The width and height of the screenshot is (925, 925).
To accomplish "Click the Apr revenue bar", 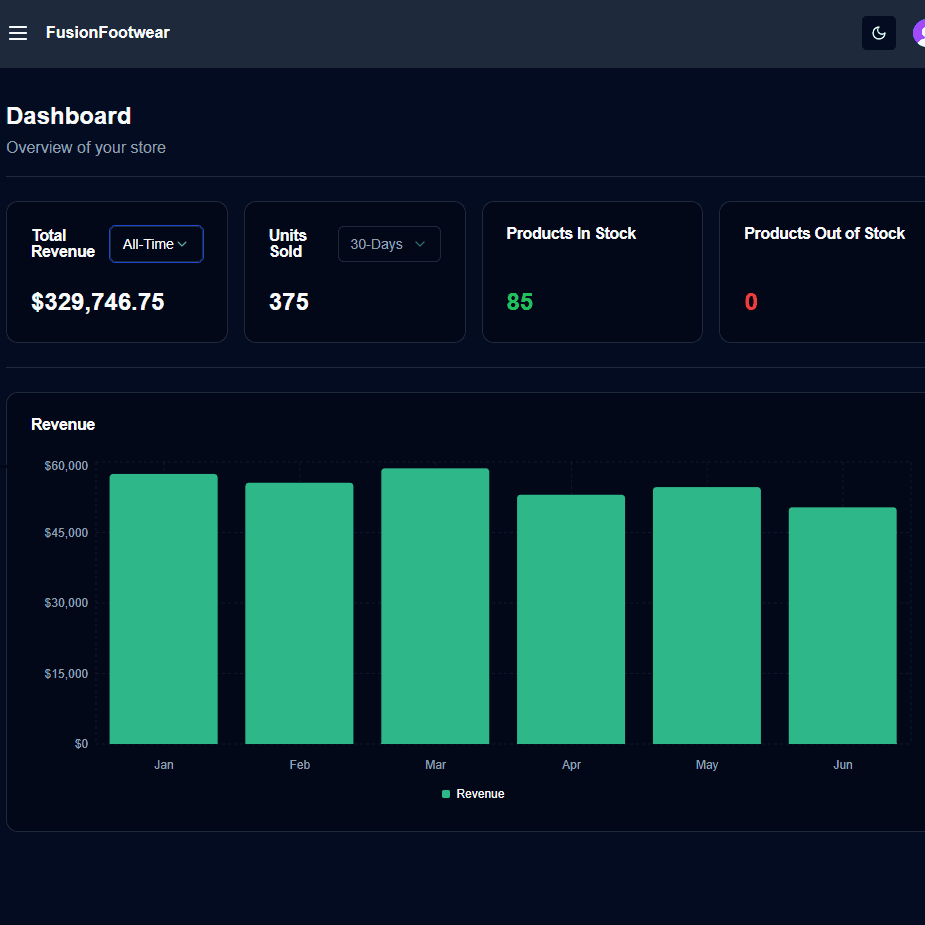I will pos(570,619).
